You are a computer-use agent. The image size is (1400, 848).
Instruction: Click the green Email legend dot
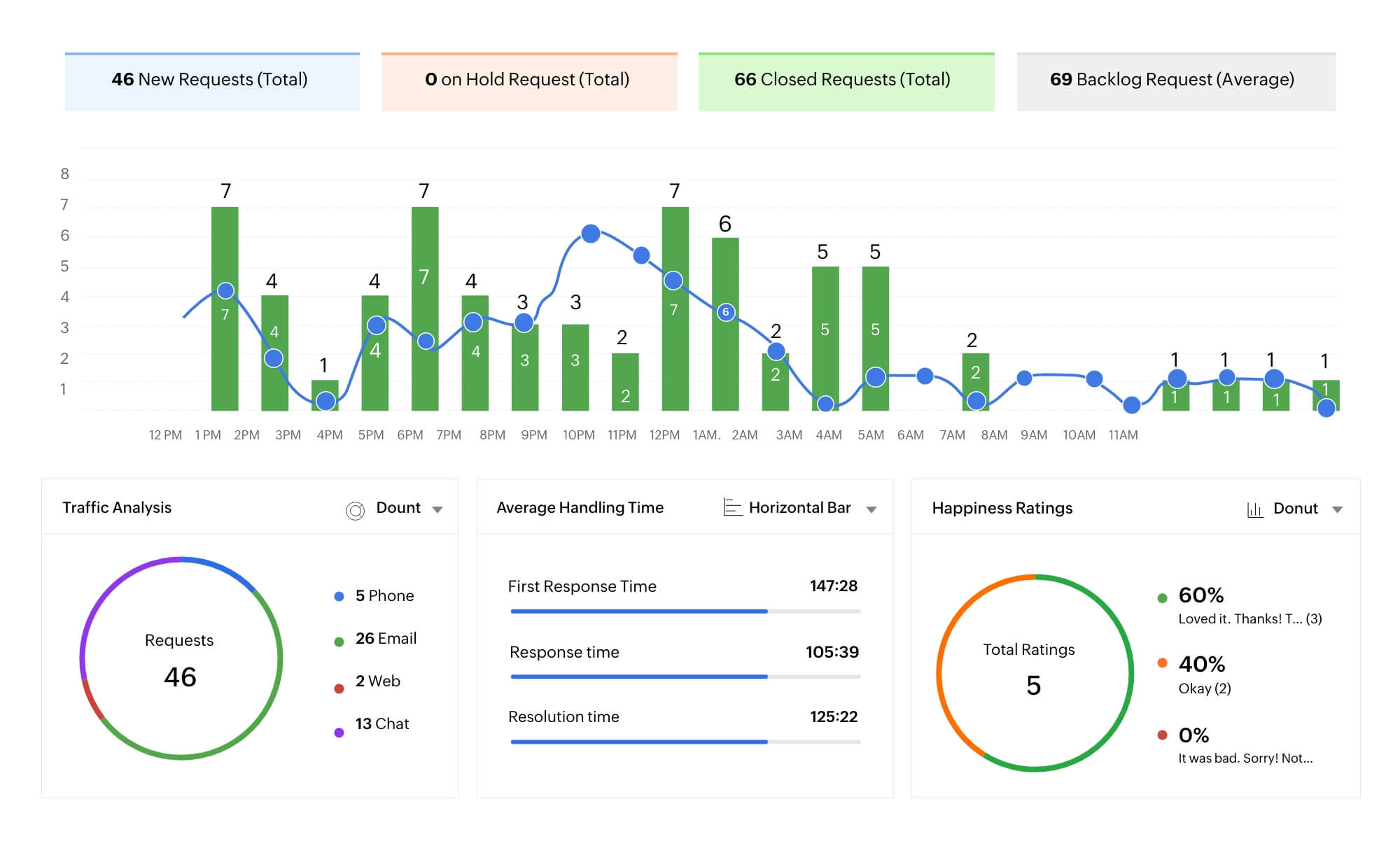pyautogui.click(x=339, y=642)
